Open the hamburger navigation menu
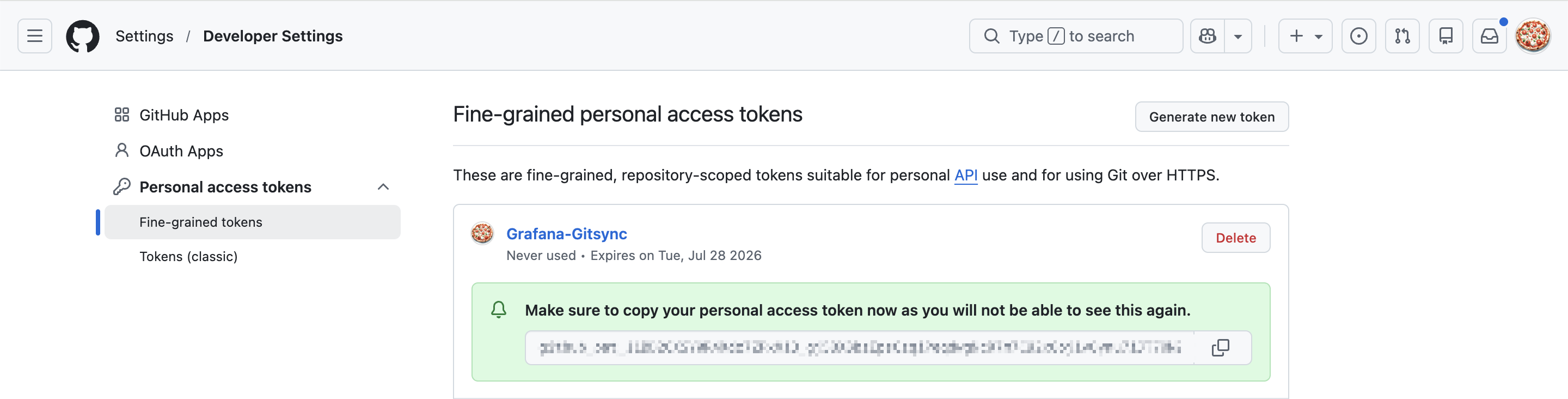Screen dimensions: 1568x399 point(35,36)
